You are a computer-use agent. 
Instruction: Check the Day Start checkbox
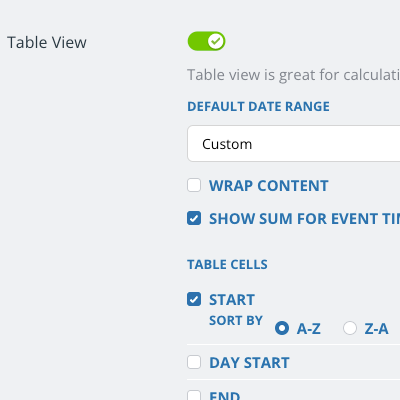(x=194, y=362)
